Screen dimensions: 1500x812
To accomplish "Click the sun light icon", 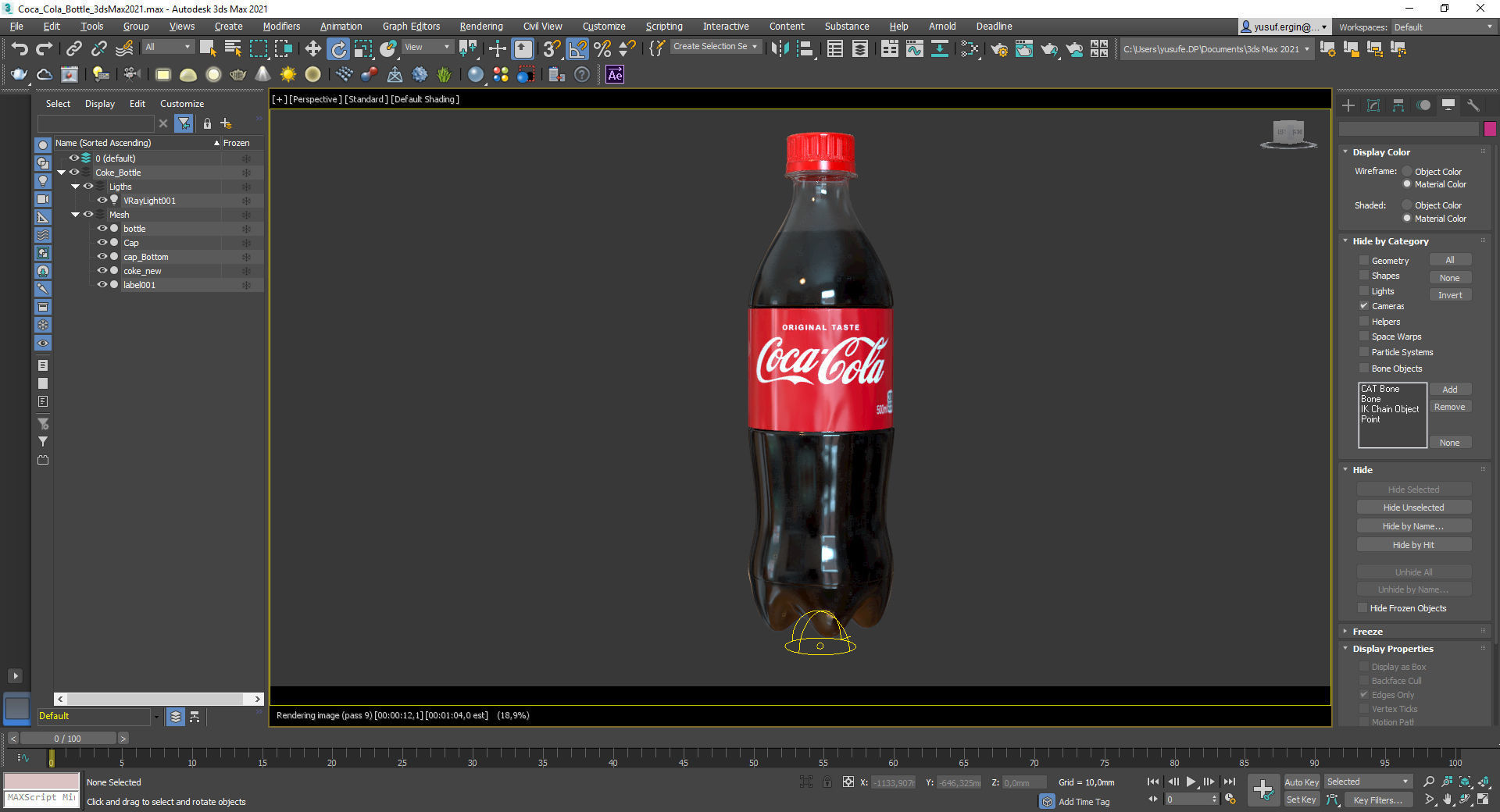I will (288, 74).
